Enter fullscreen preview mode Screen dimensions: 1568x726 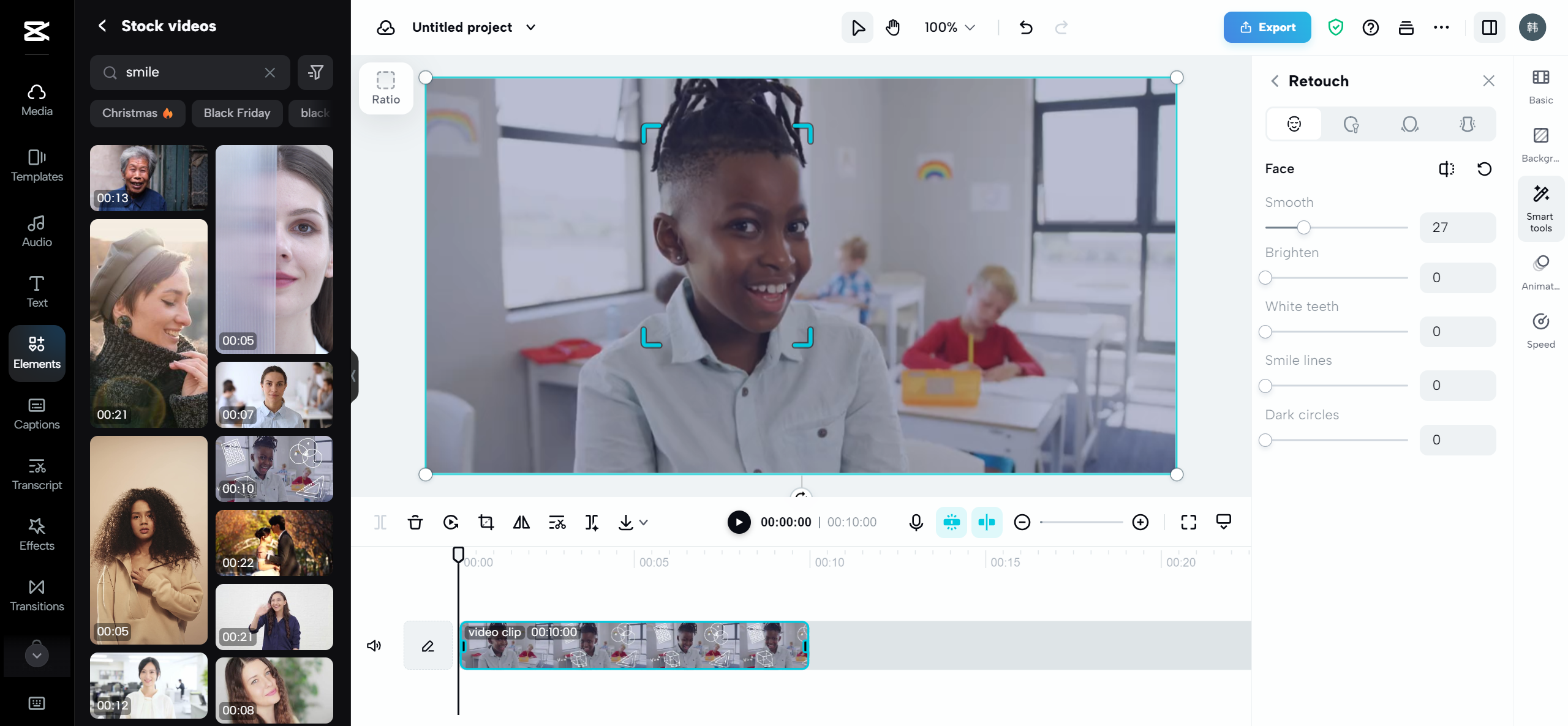coord(1188,522)
